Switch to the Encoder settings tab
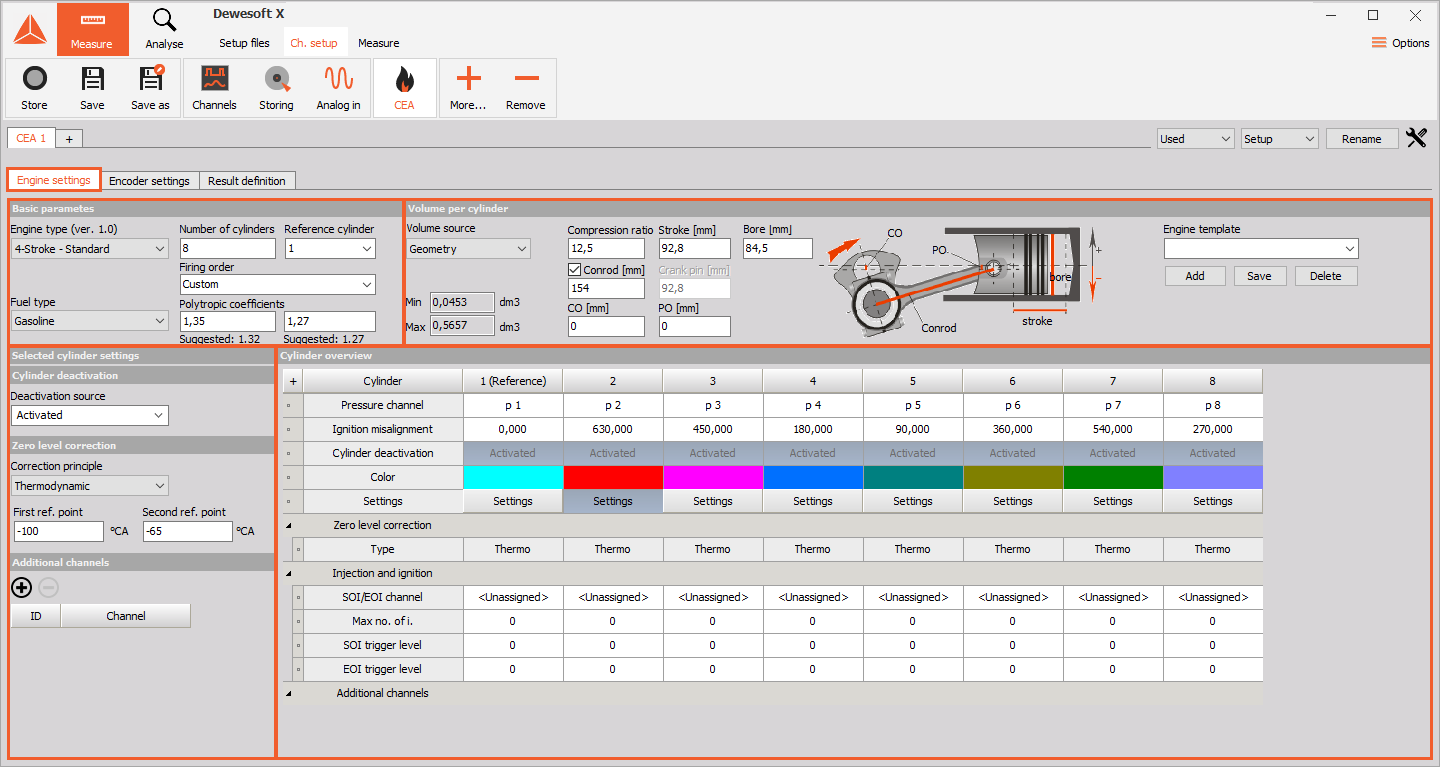Viewport: 1440px width, 767px height. coord(150,181)
